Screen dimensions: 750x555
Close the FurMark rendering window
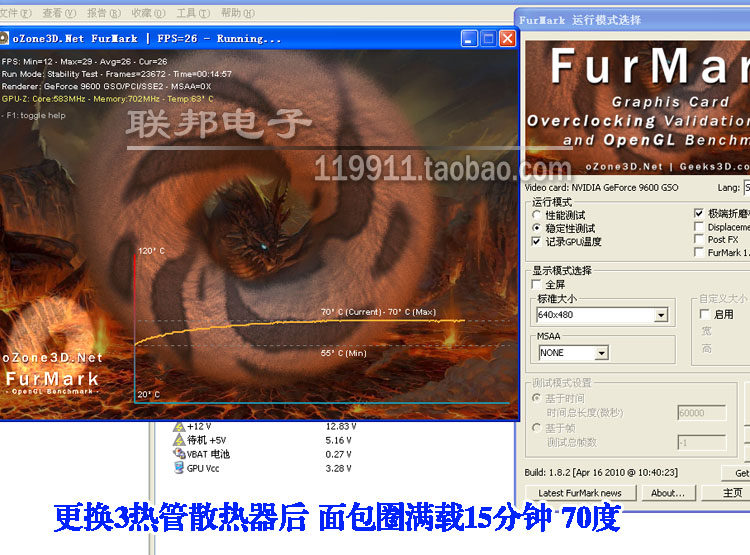coord(507,39)
